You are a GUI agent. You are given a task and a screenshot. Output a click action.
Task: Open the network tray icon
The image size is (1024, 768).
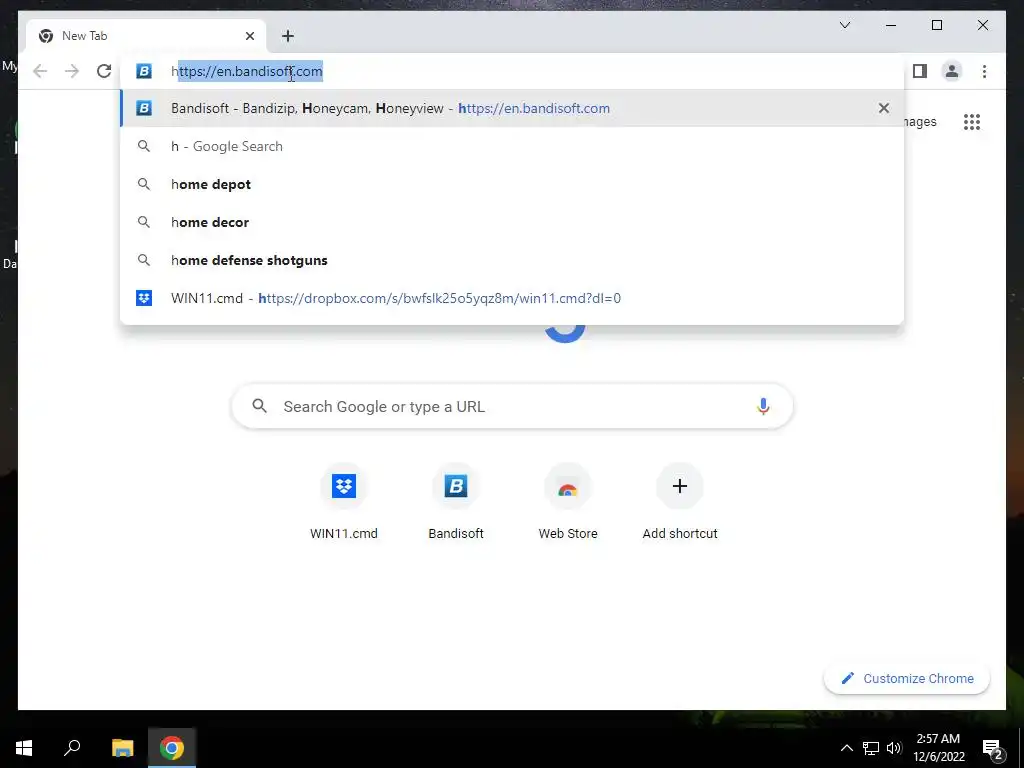tap(871, 748)
